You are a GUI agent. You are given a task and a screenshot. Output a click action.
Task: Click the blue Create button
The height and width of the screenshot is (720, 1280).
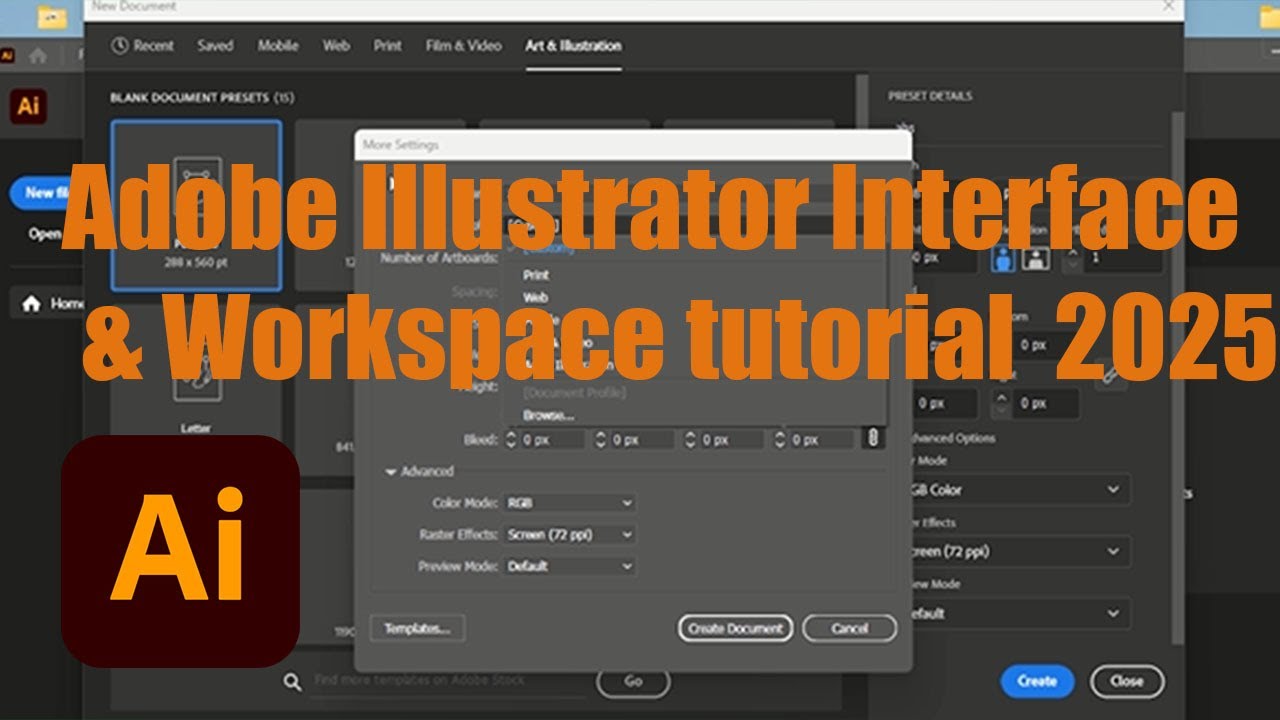click(x=1037, y=681)
